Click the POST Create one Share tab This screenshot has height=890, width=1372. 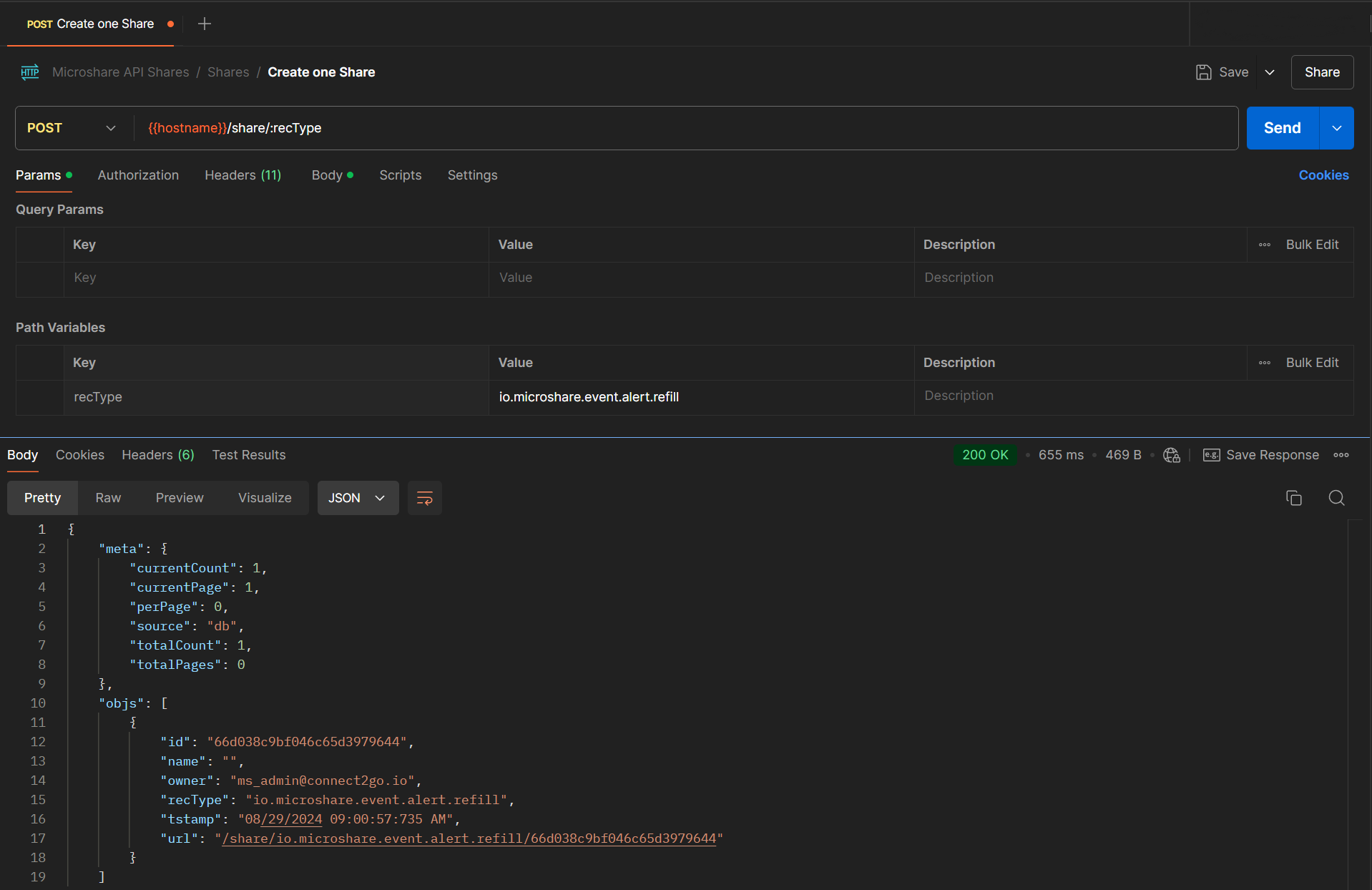click(91, 24)
